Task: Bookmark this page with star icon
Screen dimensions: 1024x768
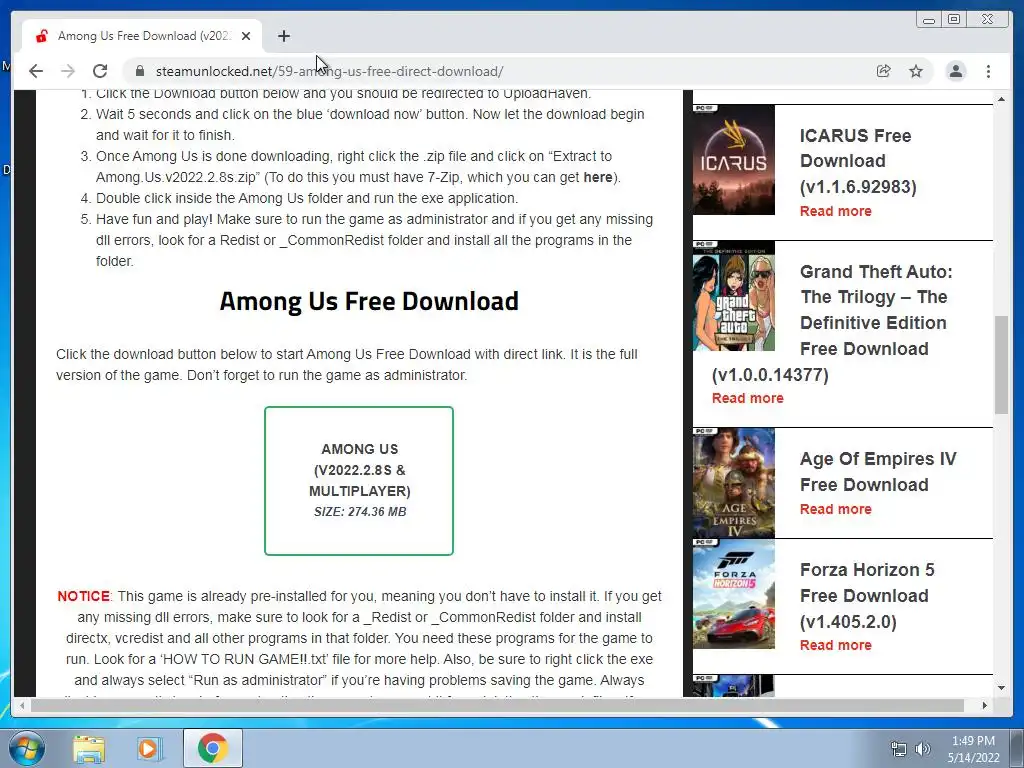Action: coord(916,71)
